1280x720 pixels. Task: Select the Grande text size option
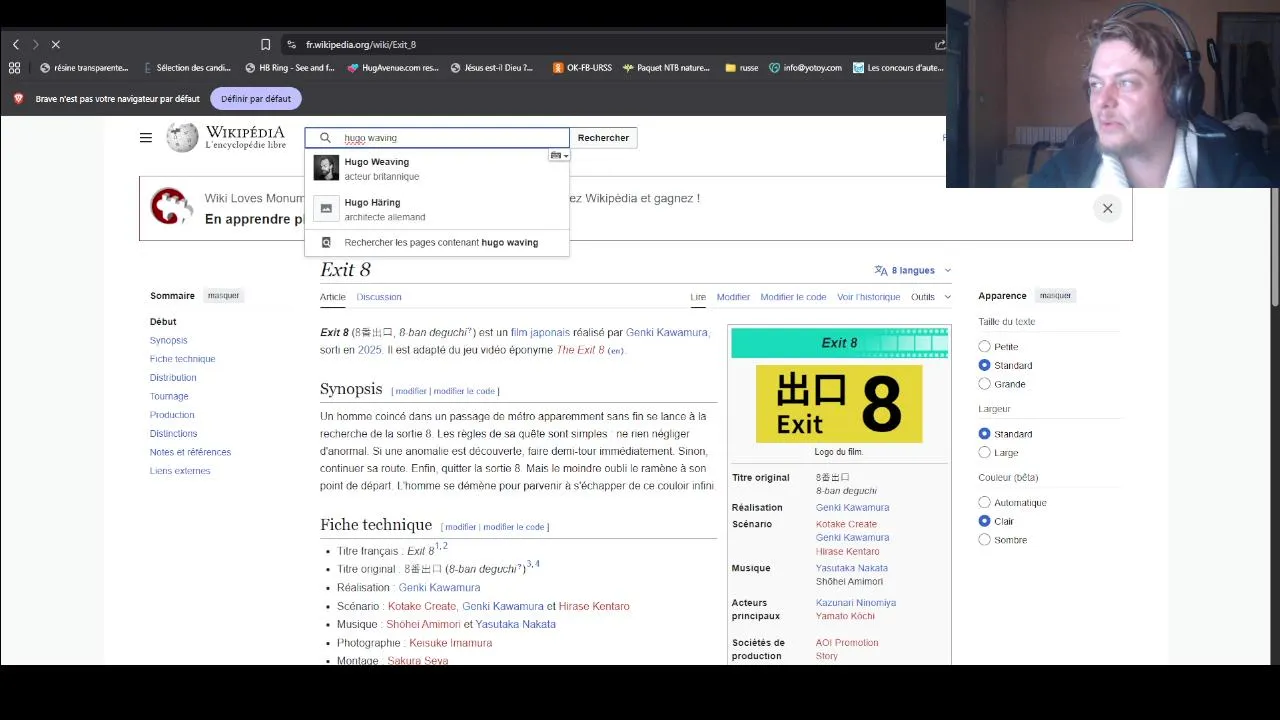click(x=985, y=384)
